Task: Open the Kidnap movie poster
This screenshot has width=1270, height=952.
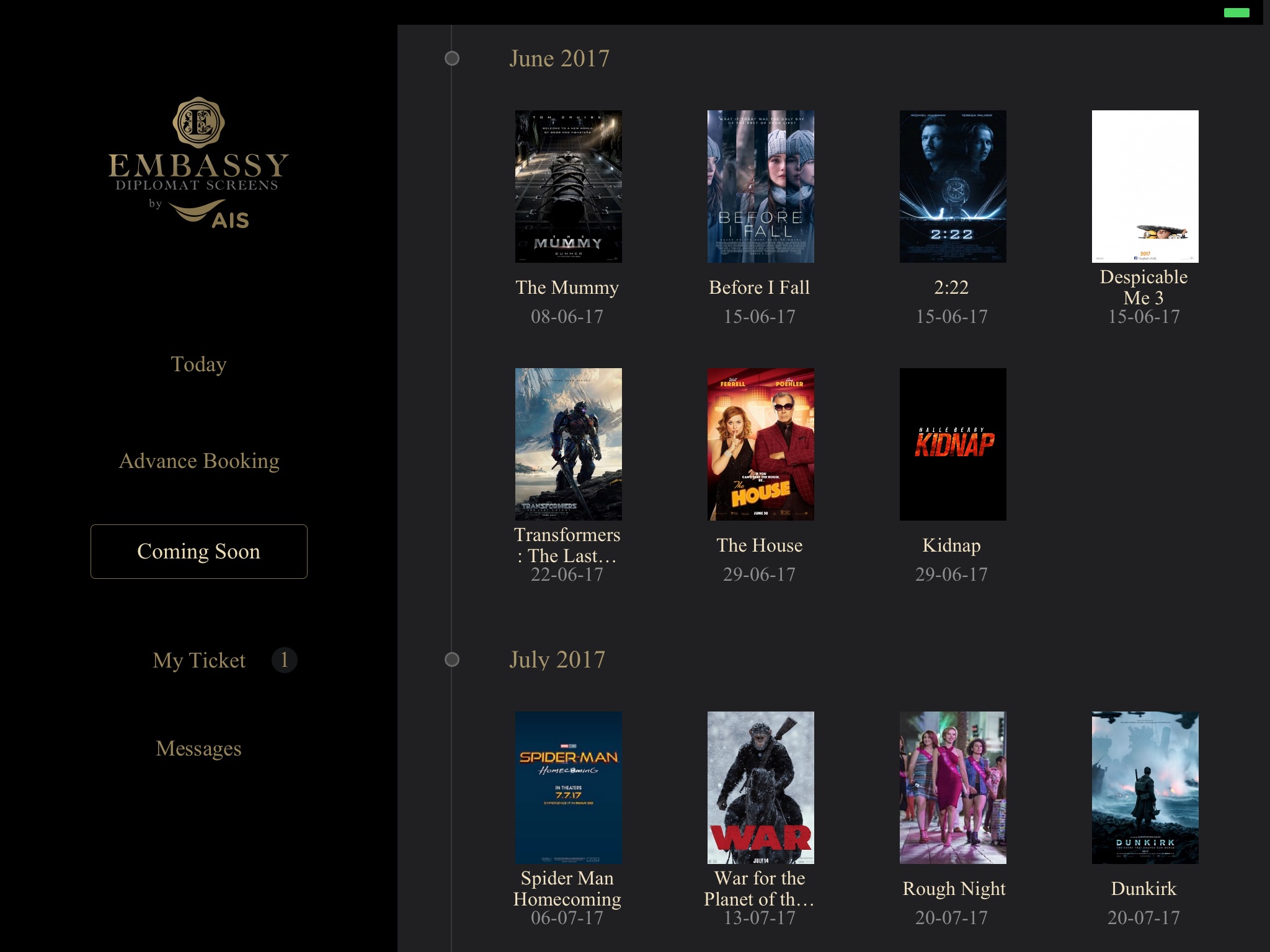Action: tap(952, 444)
